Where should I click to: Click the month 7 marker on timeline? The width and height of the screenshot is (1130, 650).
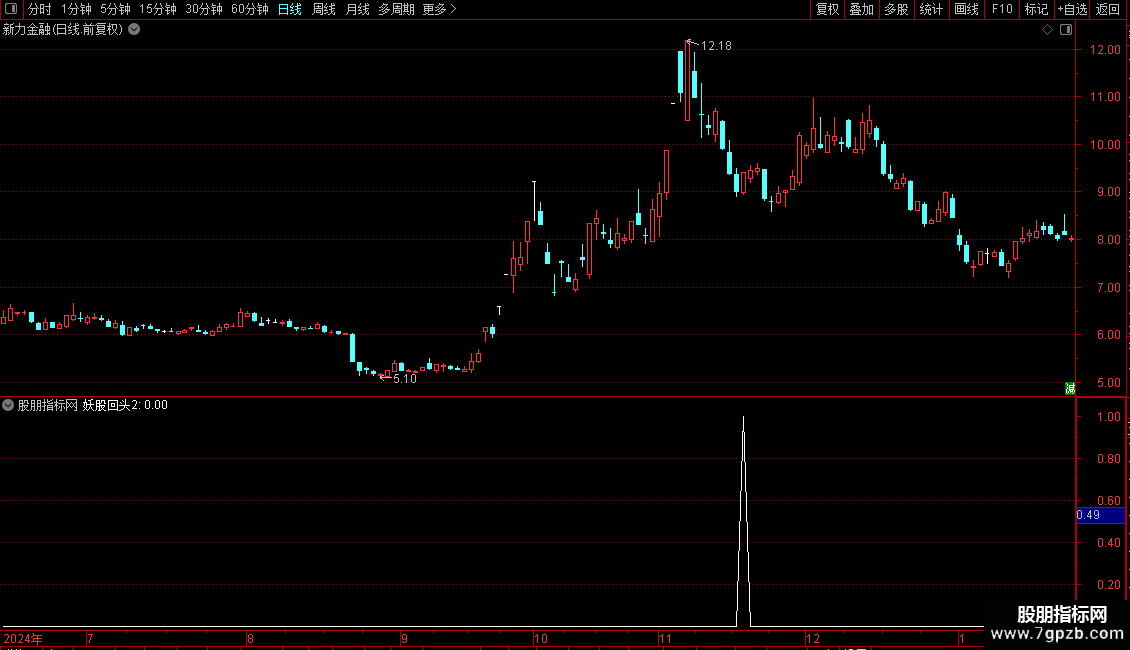click(90, 638)
